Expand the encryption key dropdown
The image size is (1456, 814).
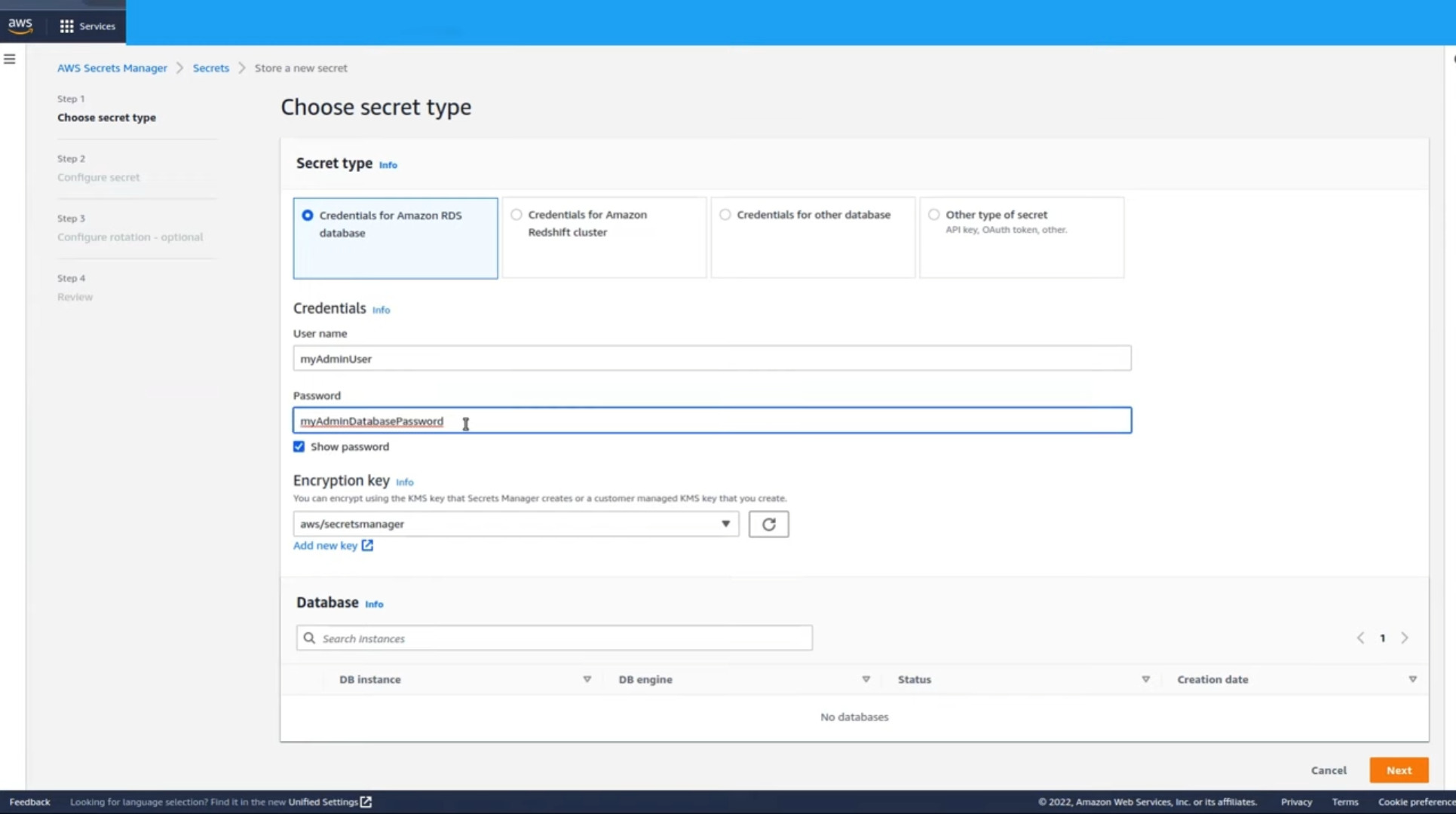[725, 524]
